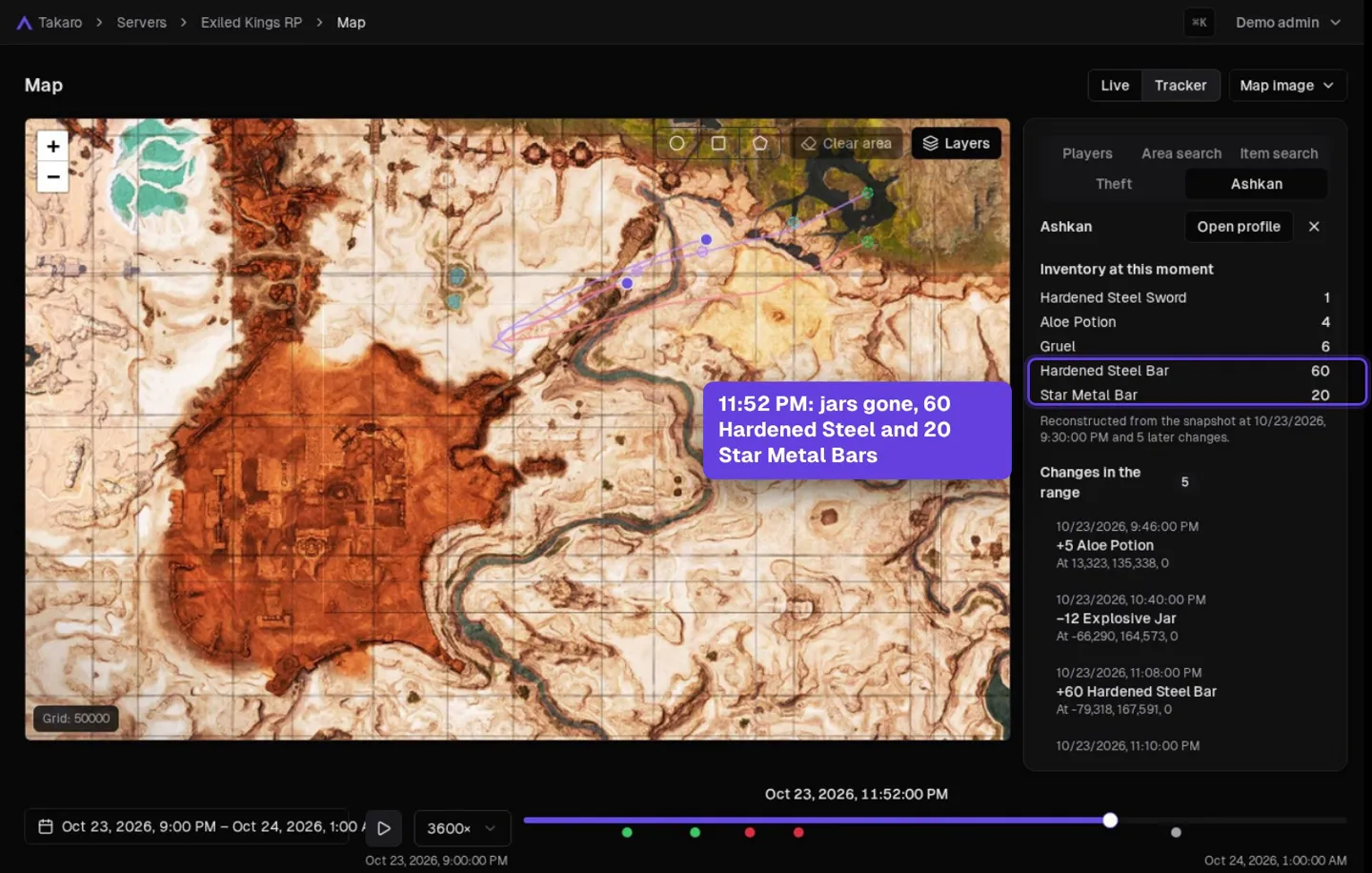The image size is (1372, 873).
Task: Close the Ashkan player panel
Action: tap(1314, 226)
